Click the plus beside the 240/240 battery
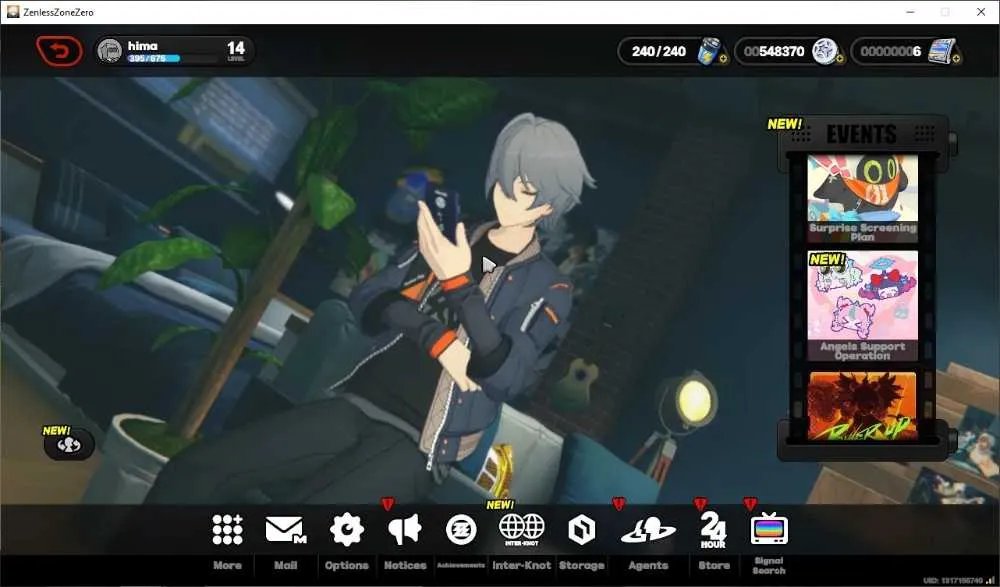The image size is (1000, 587). point(723,59)
